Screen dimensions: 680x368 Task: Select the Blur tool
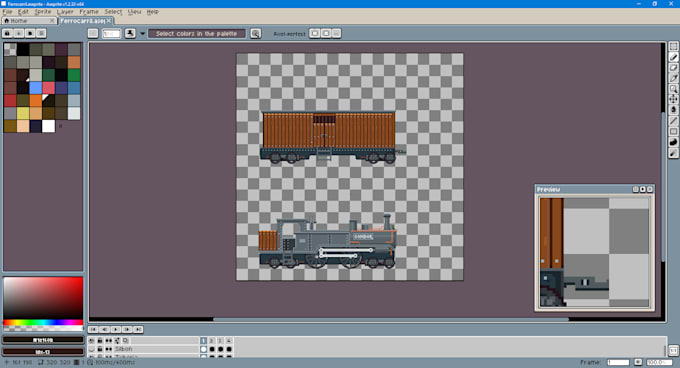(673, 153)
